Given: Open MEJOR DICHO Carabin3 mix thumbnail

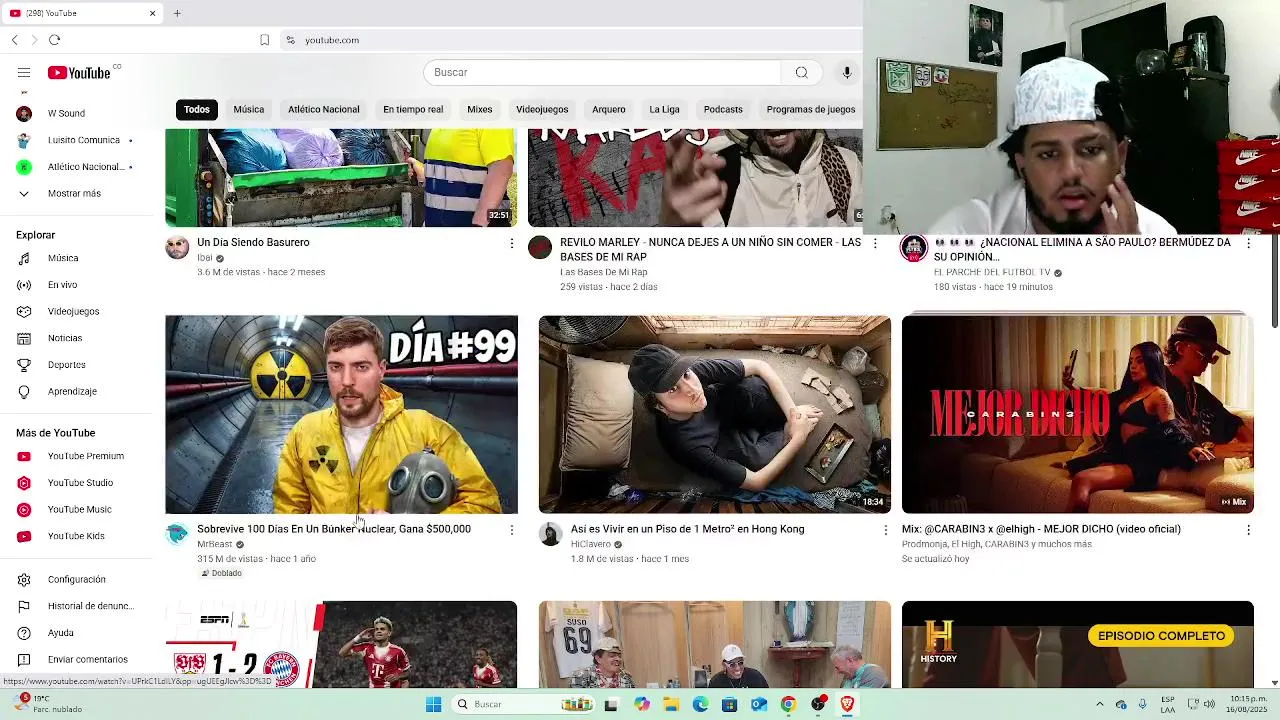Looking at the screenshot, I should (x=1078, y=415).
